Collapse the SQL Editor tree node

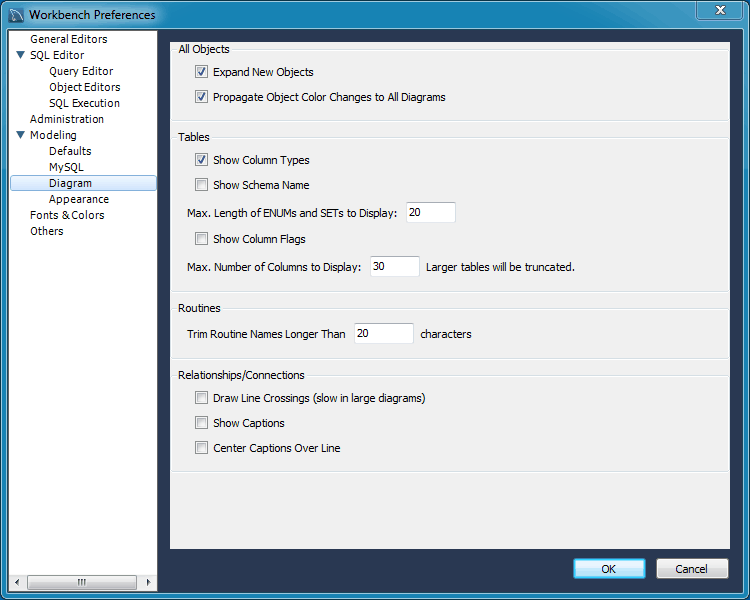[x=21, y=55]
